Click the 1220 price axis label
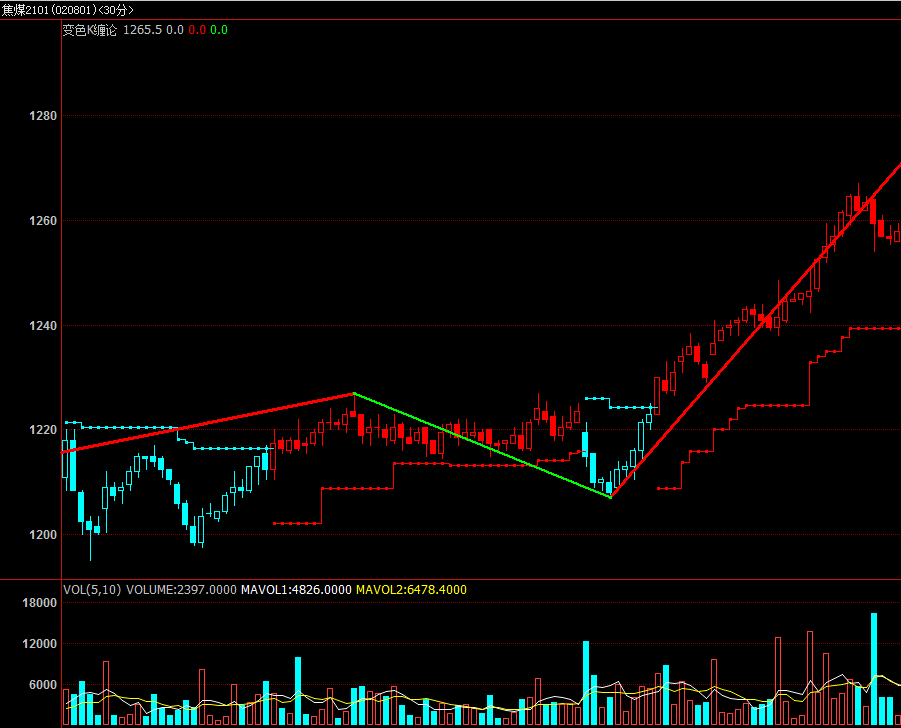The width and height of the screenshot is (901, 728). click(43, 430)
